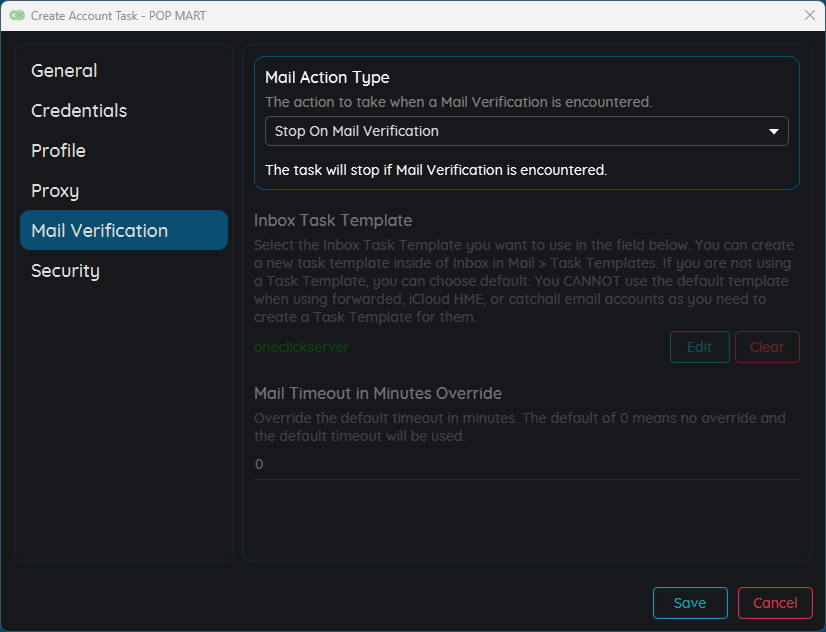Viewport: 826px width, 632px height.
Task: Expand the Mail Action Type dropdown arrow
Action: 773,131
